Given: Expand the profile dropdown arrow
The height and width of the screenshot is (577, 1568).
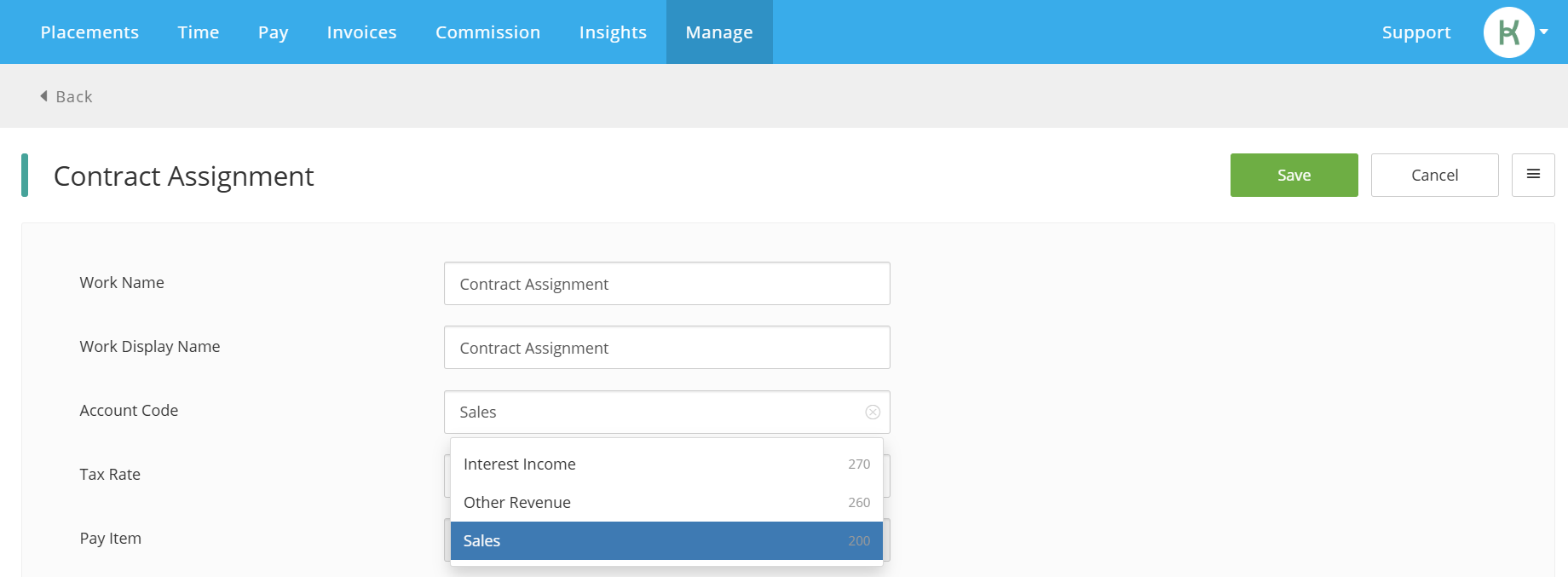Looking at the screenshot, I should [1544, 32].
